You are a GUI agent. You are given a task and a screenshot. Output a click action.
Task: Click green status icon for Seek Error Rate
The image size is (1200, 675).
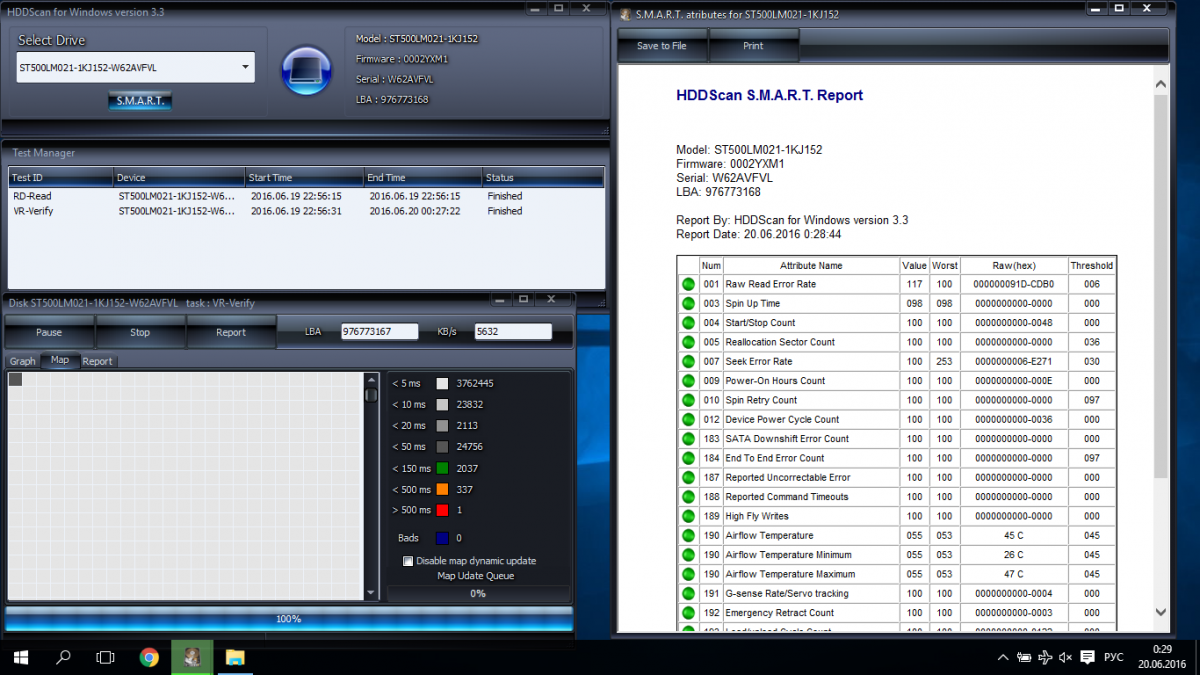(688, 361)
